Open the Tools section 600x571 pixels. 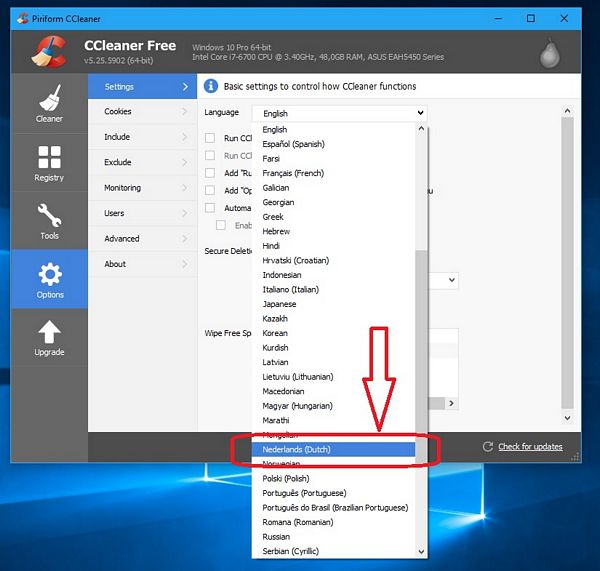coord(49,221)
